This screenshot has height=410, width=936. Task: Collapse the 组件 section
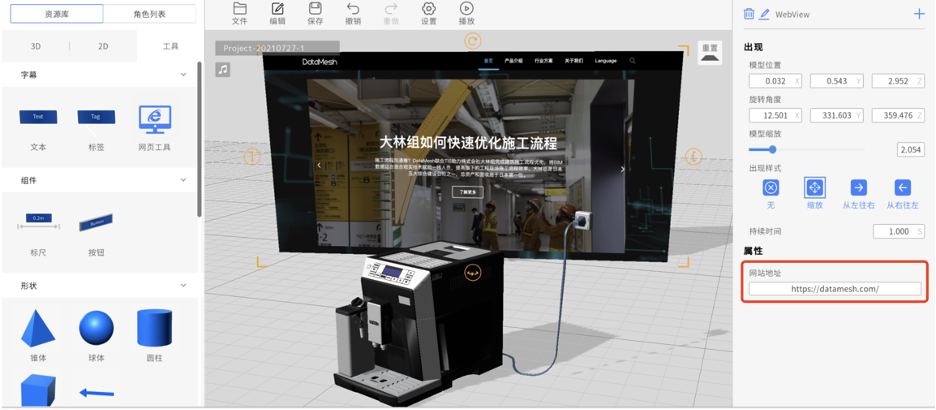click(183, 180)
